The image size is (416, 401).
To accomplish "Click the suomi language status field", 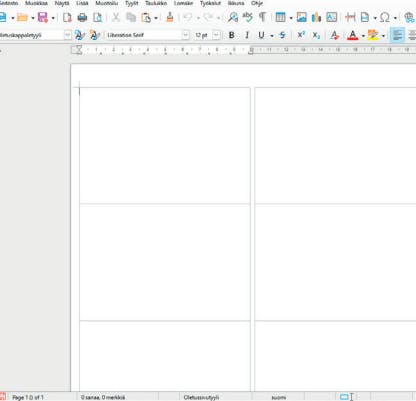I will click(279, 397).
